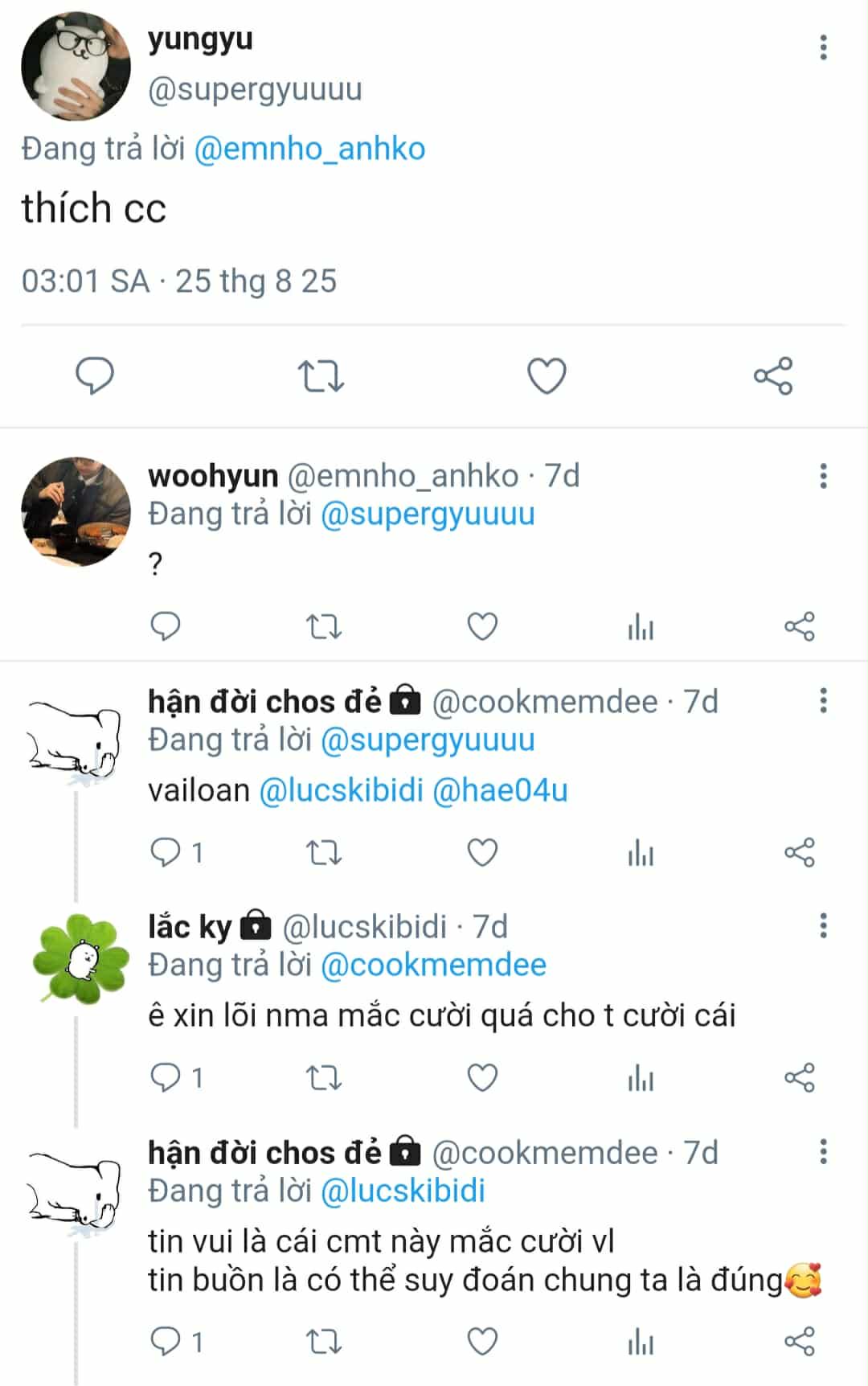Reply to yungyu's main tweet
The width and height of the screenshot is (868, 1386).
(x=95, y=375)
